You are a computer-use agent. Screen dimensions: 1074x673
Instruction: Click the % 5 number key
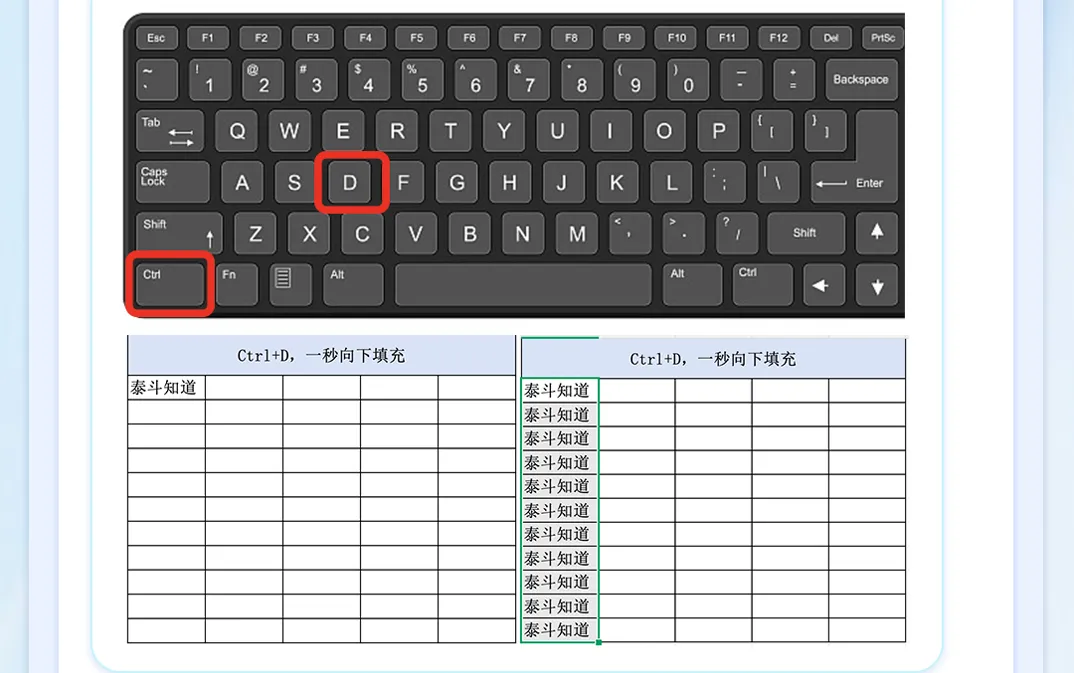pos(422,79)
